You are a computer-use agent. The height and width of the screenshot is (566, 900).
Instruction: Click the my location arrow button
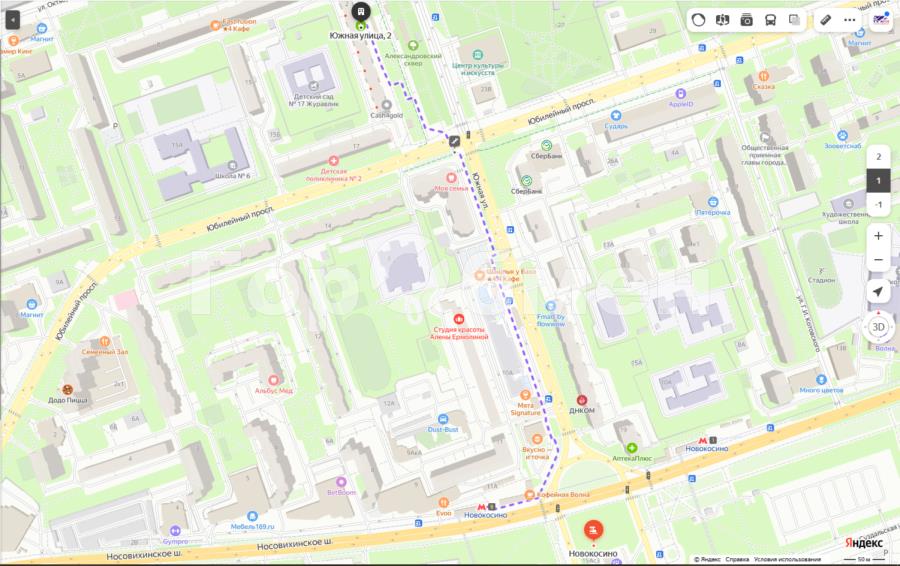[x=878, y=291]
